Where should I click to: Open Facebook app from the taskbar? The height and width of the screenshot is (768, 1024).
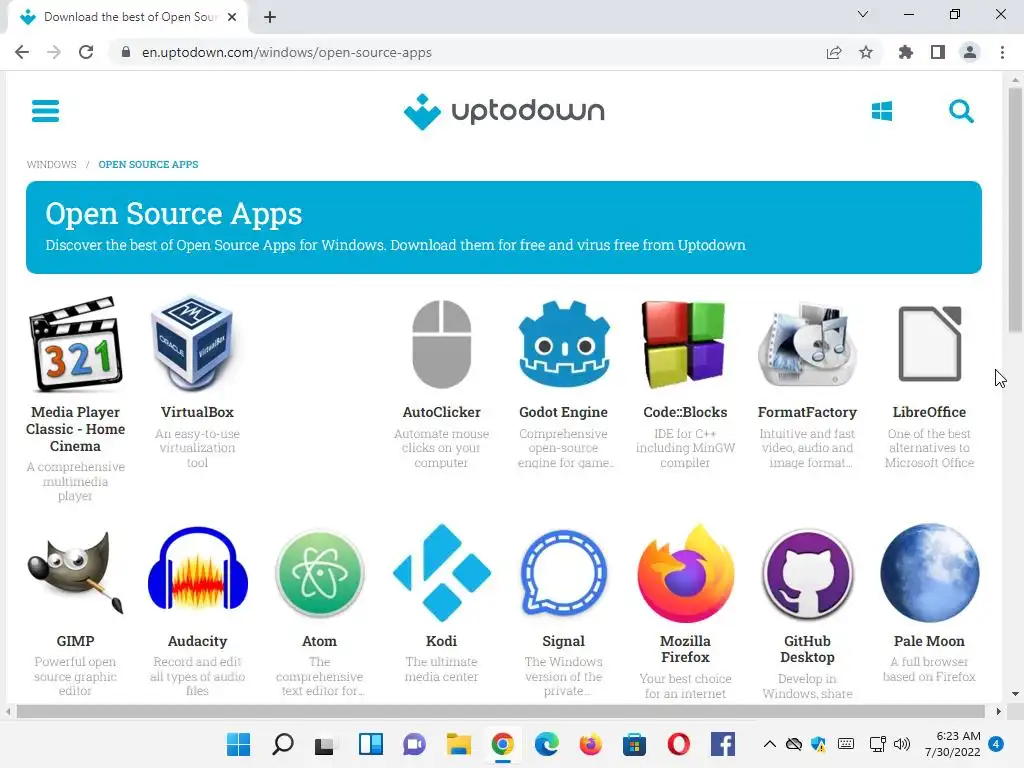pyautogui.click(x=723, y=744)
